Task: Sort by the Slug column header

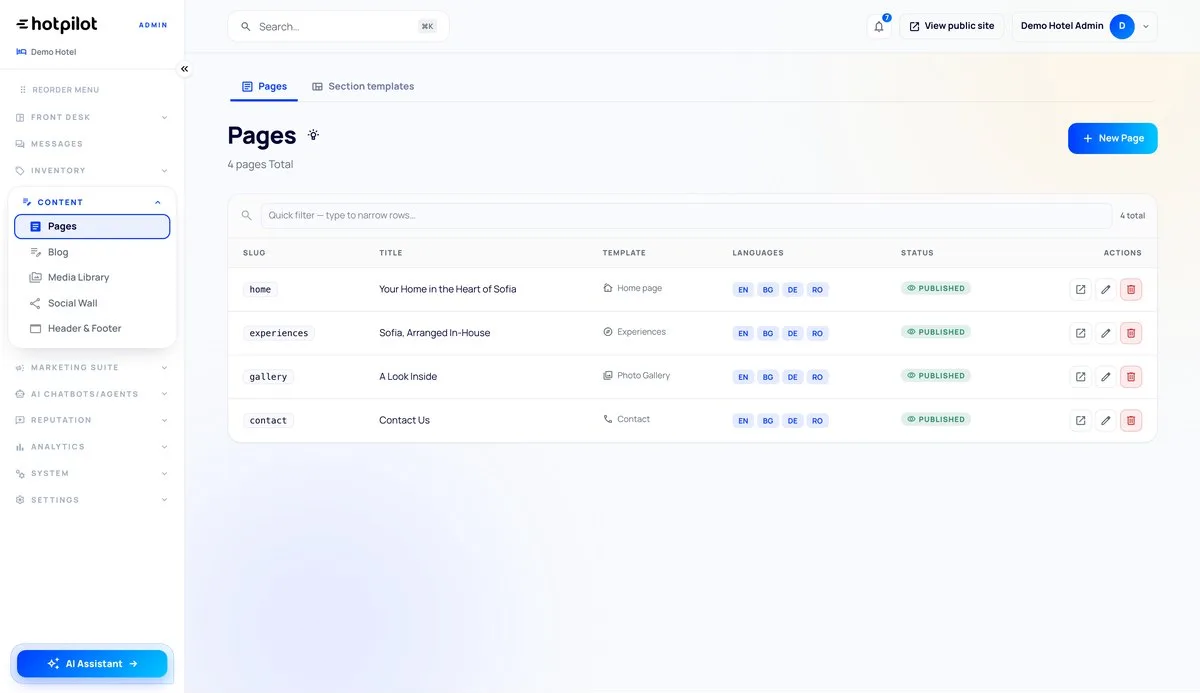Action: click(x=254, y=253)
